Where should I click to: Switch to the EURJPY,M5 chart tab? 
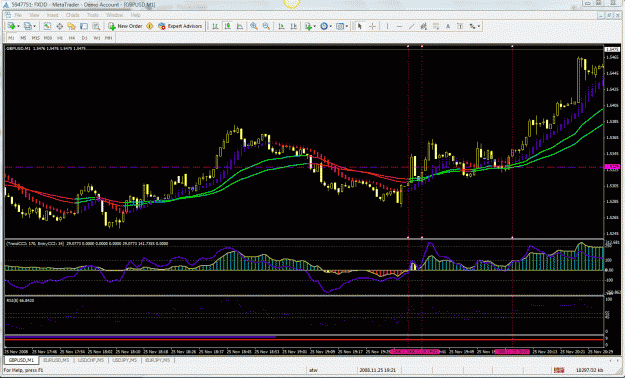[157, 360]
